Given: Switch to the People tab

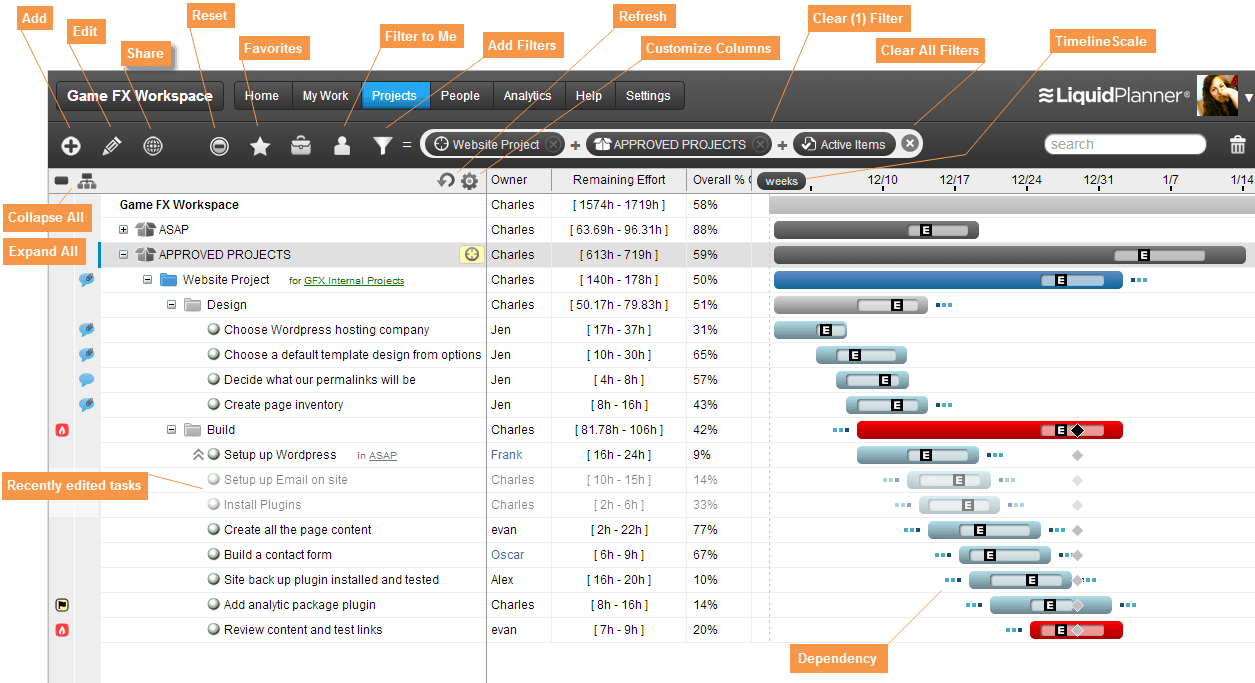Looking at the screenshot, I should point(460,96).
